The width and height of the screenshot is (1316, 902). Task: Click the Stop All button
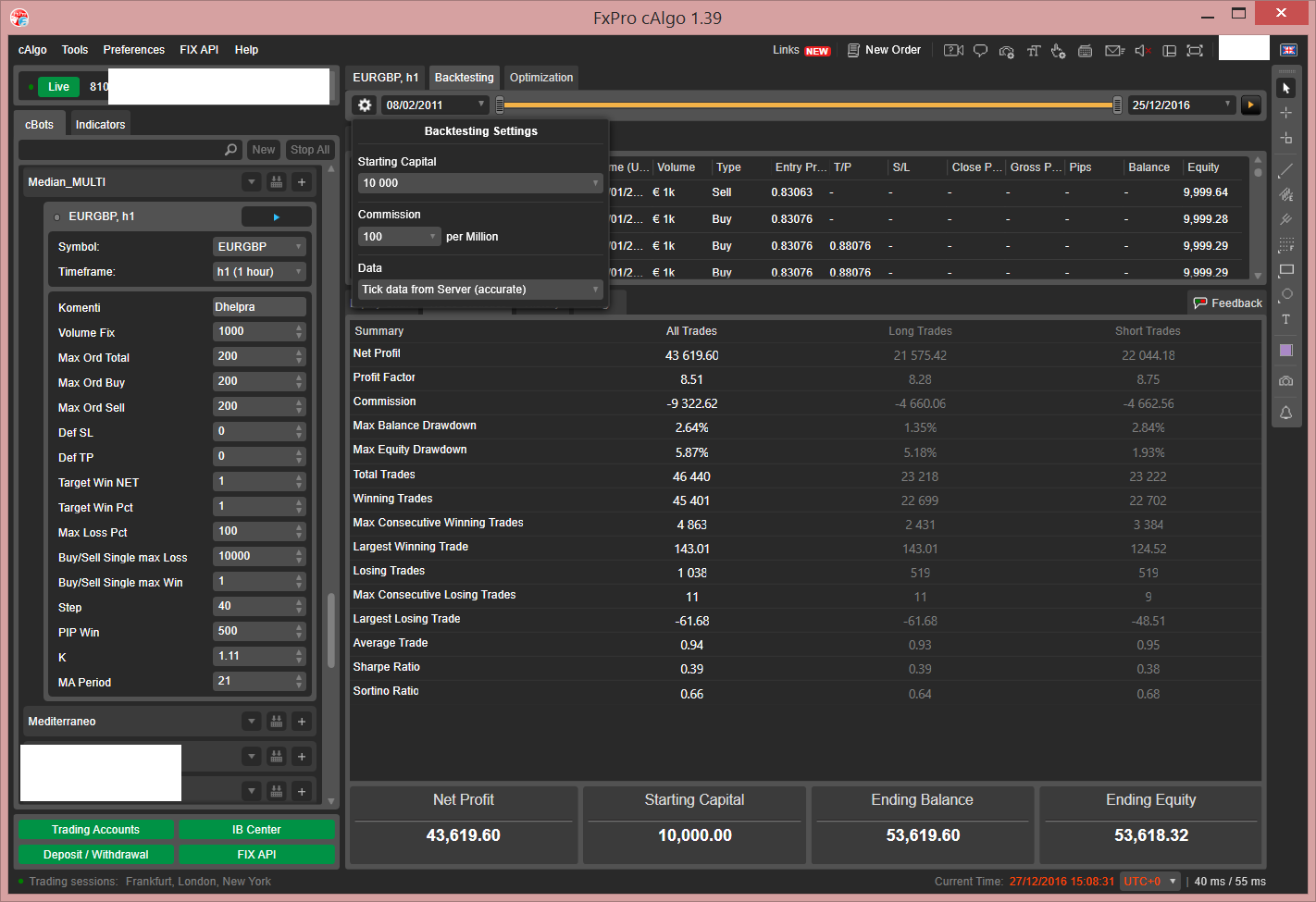click(x=309, y=150)
